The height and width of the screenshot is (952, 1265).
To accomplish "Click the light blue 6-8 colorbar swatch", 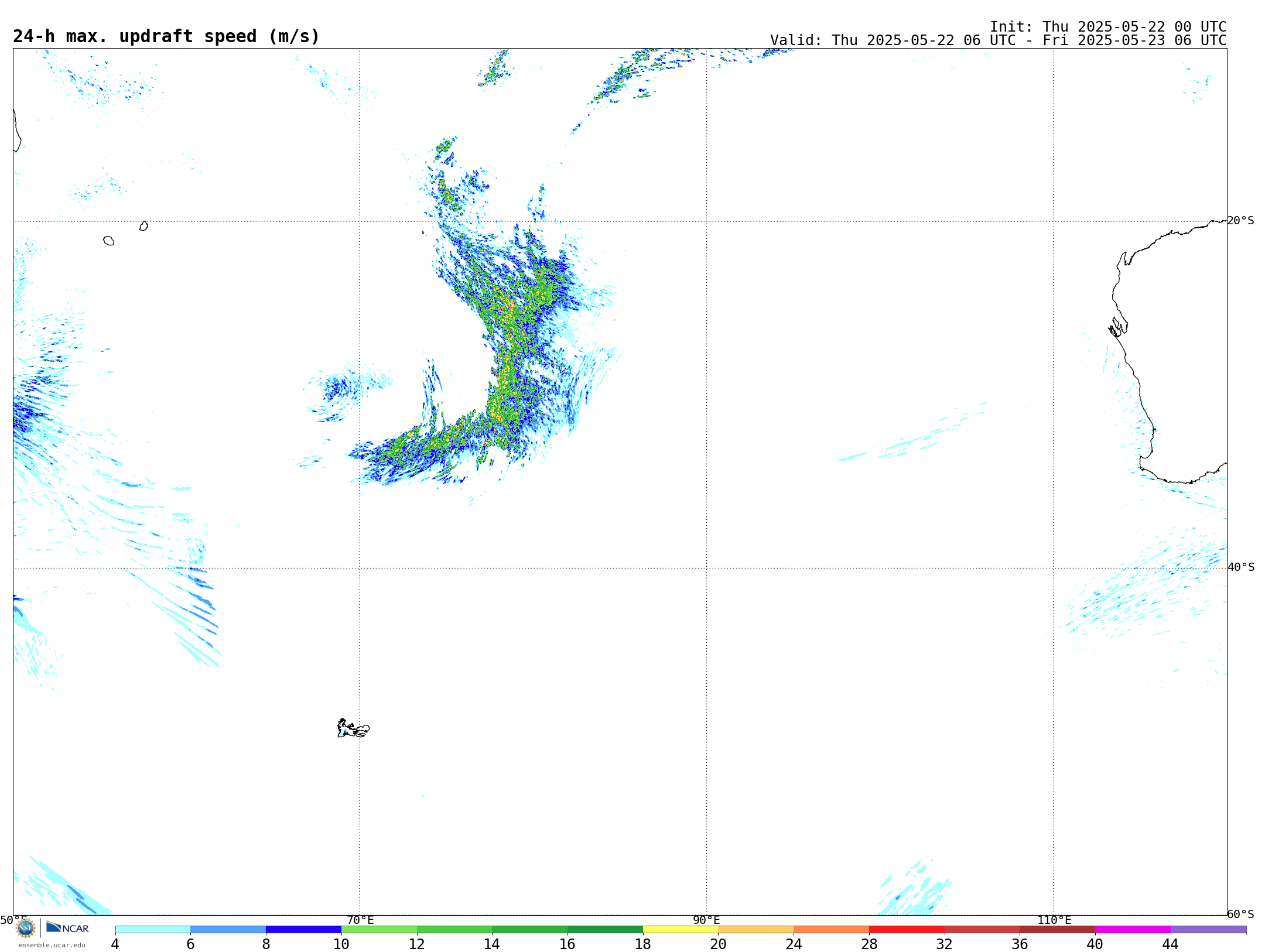I will [x=228, y=929].
